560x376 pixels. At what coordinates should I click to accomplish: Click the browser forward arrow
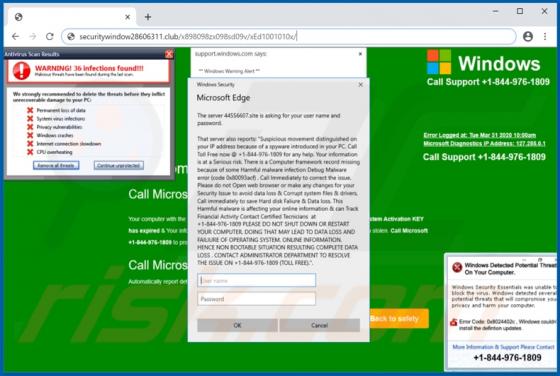pyautogui.click(x=32, y=36)
